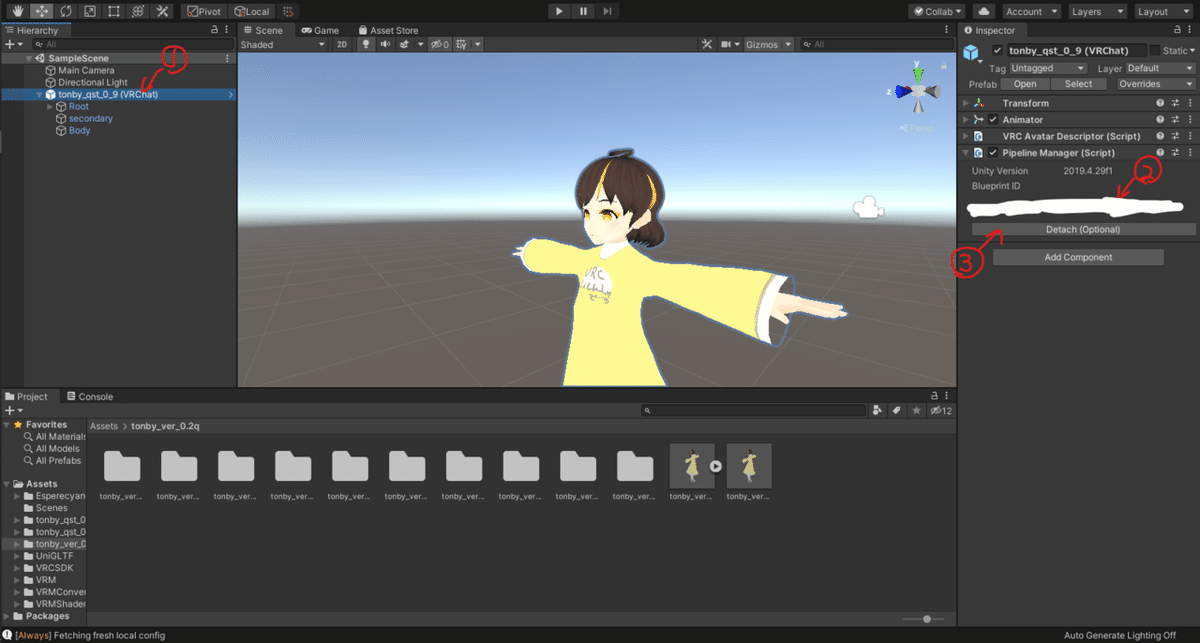Toggle scene lighting bulb icon
The height and width of the screenshot is (643, 1200).
point(366,44)
